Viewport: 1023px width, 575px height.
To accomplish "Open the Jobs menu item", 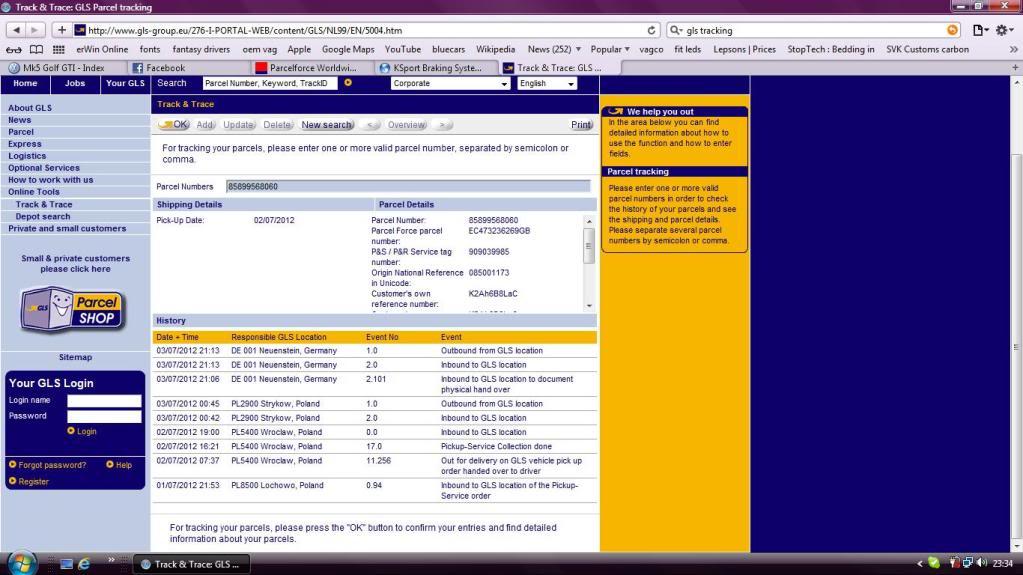I will [75, 84].
